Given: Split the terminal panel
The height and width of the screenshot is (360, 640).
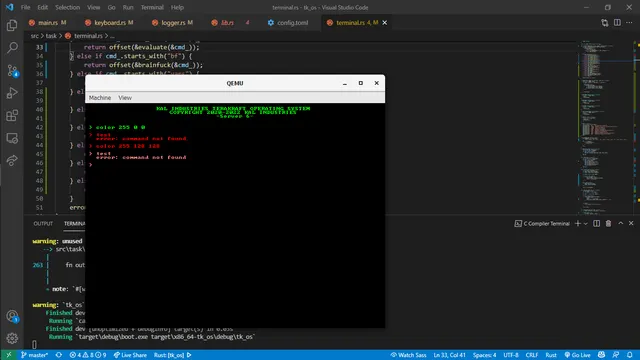Looking at the screenshot, I should coord(596,223).
